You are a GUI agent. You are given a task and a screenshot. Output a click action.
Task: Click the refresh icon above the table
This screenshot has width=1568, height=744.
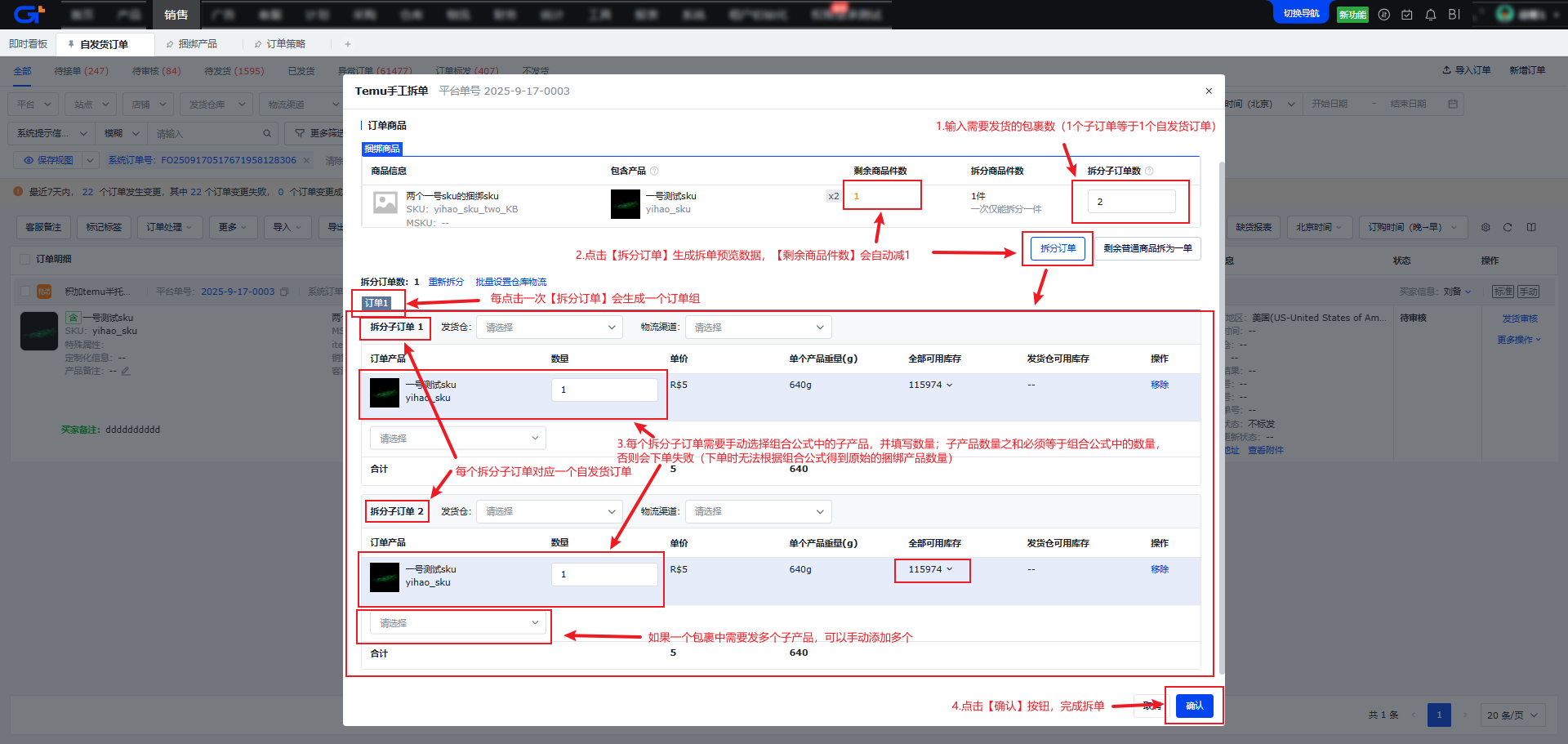pyautogui.click(x=1508, y=227)
